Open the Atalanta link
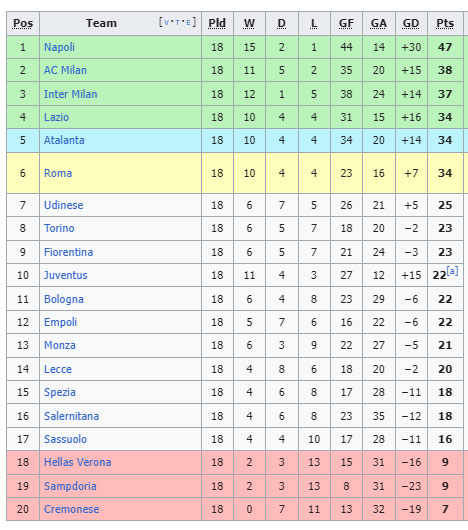468x530 pixels. pos(64,140)
